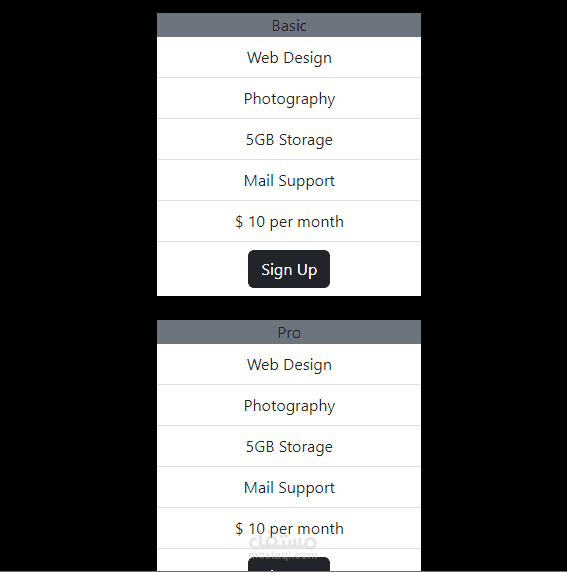The image size is (567, 572).
Task: Select the Pro plan header
Action: (x=289, y=332)
